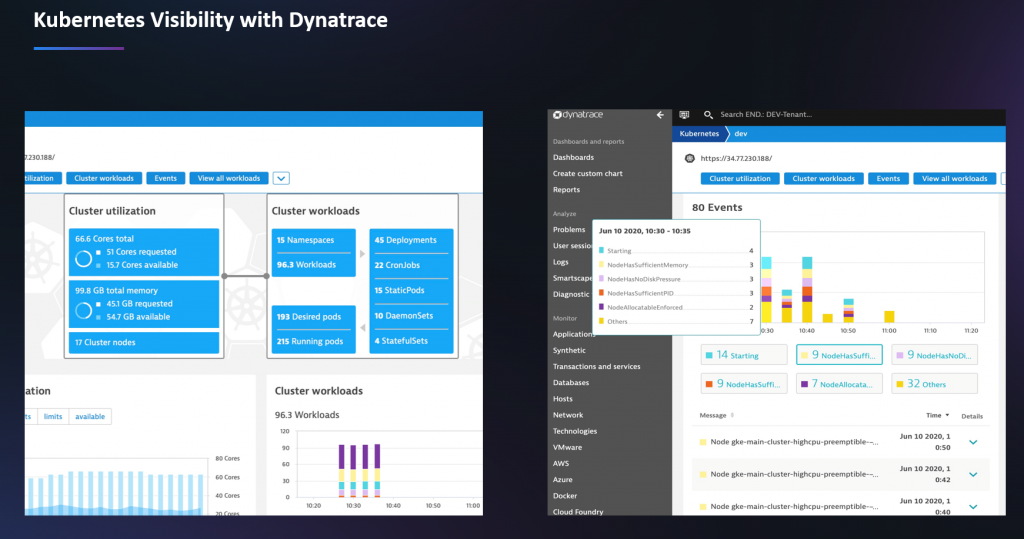The width and height of the screenshot is (1024, 539).
Task: Open the chat icon in top bar
Action: click(684, 115)
